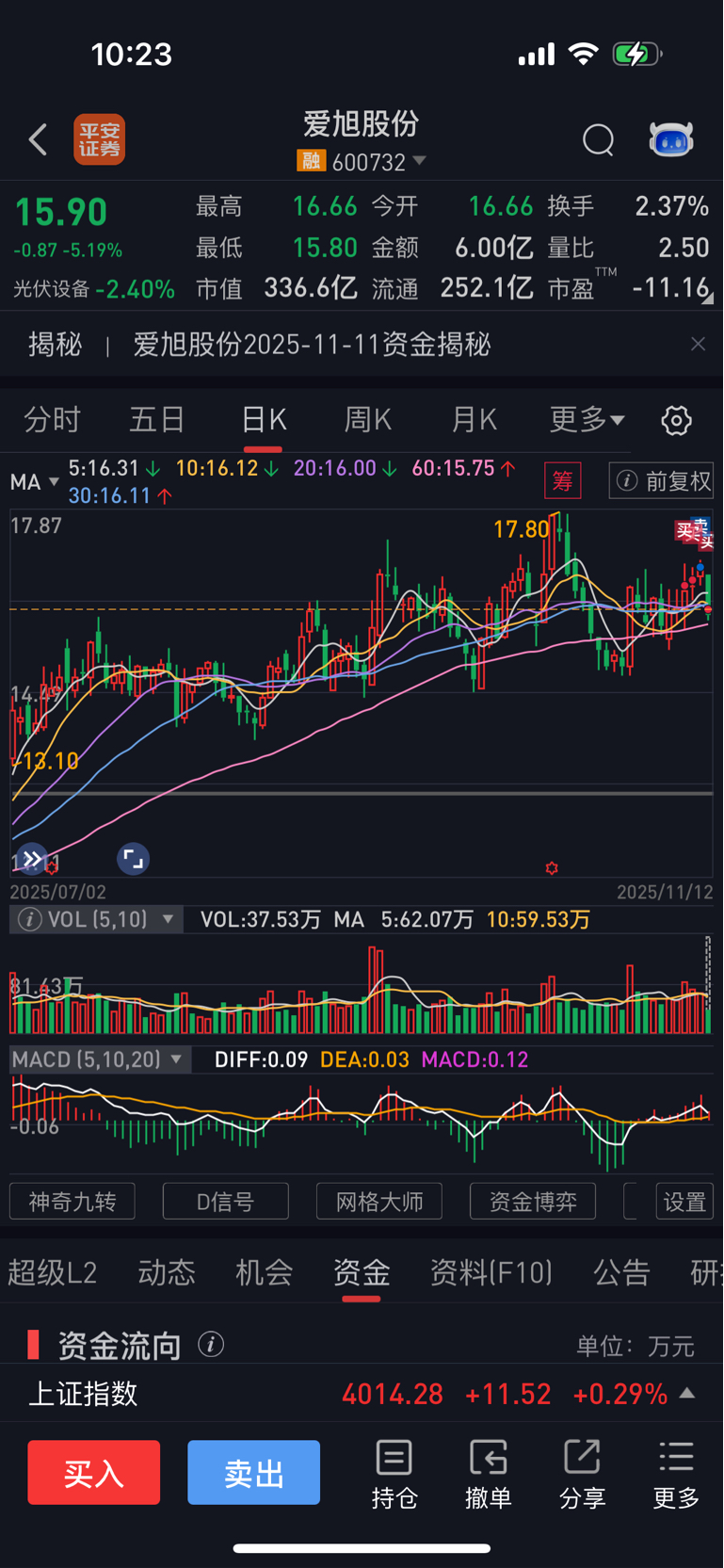Tap the double-arrow chart expand icon
This screenshot has width=724, height=1568.
point(32,859)
